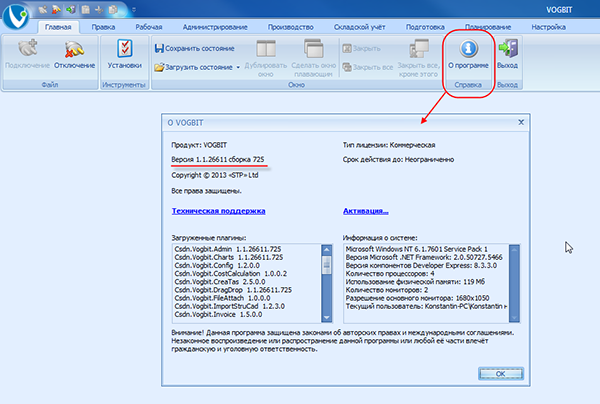Expand Загрузить состояние dropdown arrow
Image resolution: width=600 pixels, height=404 pixels.
[238, 68]
